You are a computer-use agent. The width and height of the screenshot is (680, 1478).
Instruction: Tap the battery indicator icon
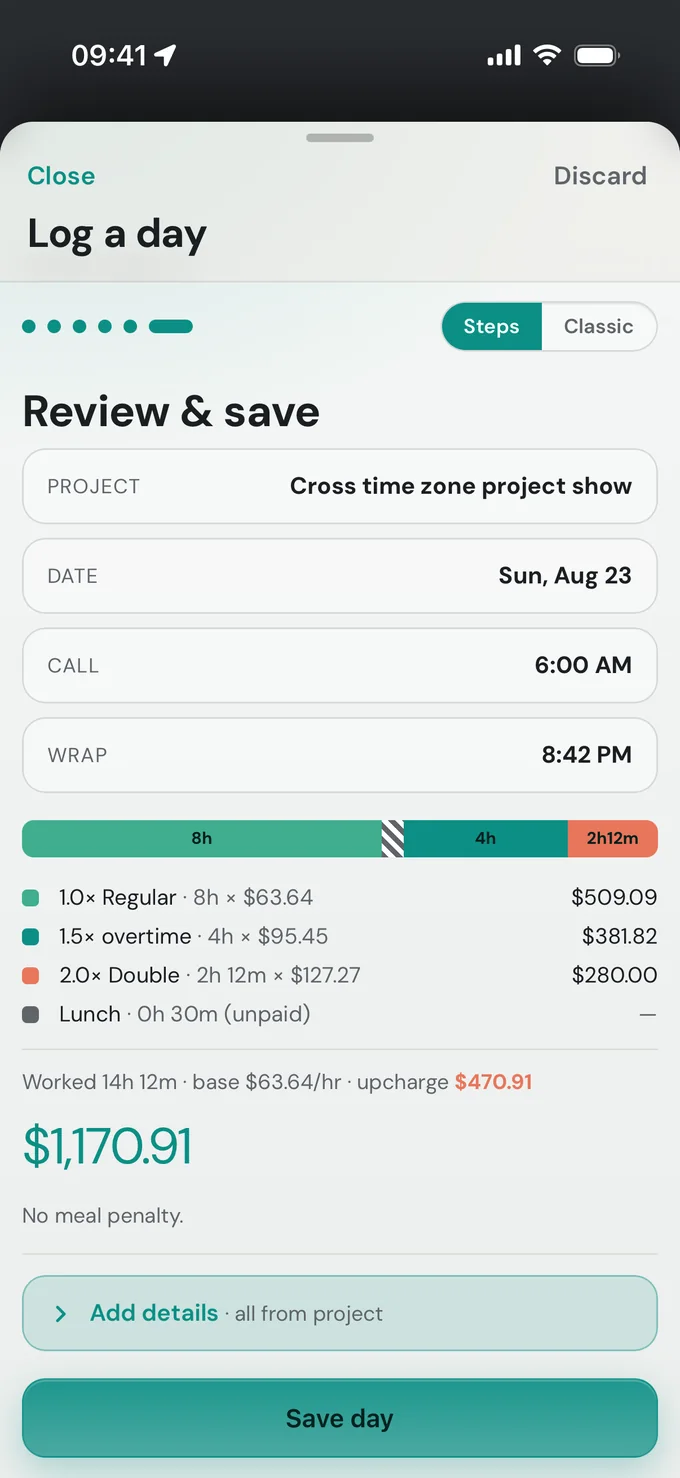click(x=597, y=55)
